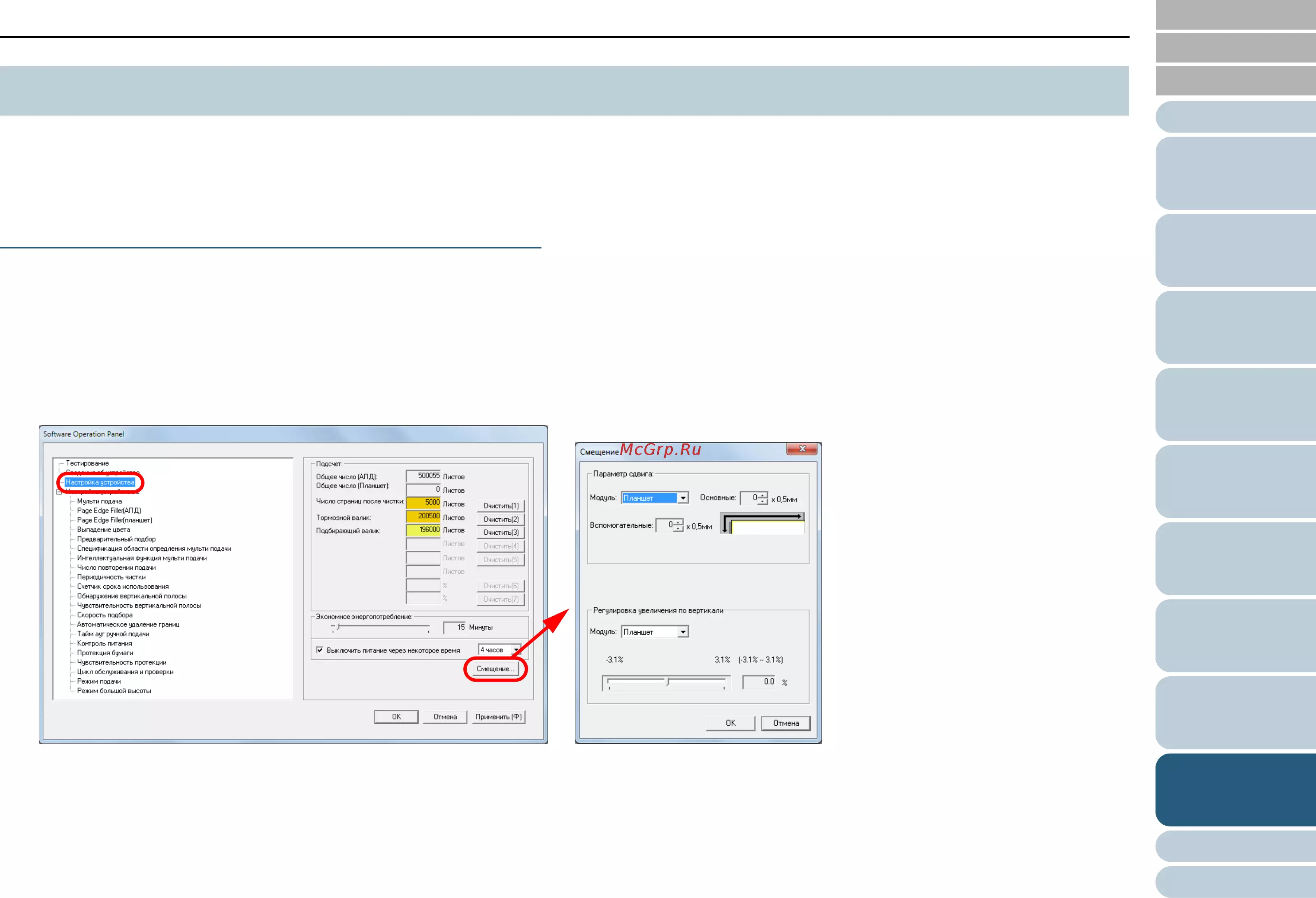Select Тестирование tree item
The height and width of the screenshot is (898, 1316).
87,463
